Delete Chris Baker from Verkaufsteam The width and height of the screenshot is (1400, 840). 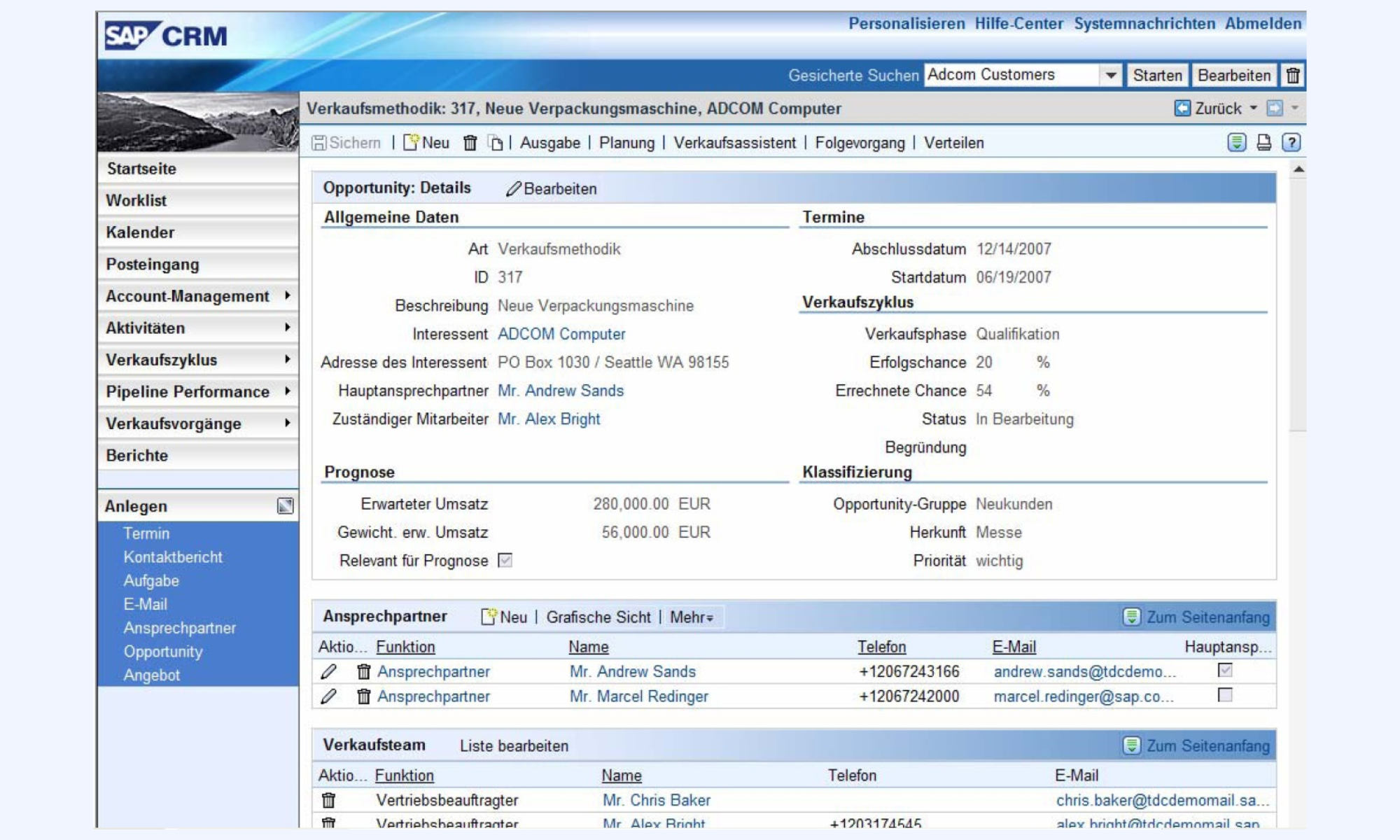(328, 800)
